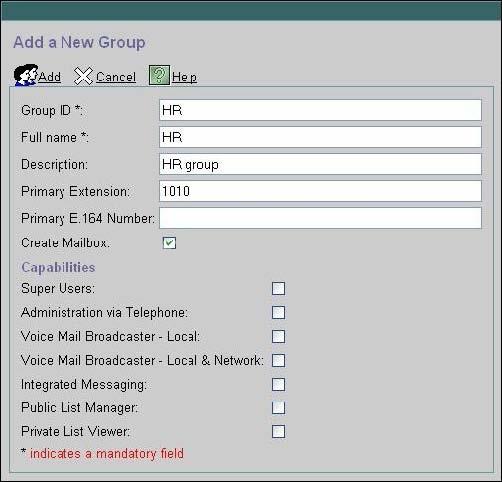Screen dimensions: 502x482
Task: Click the Cancel X icon
Action: click(83, 76)
